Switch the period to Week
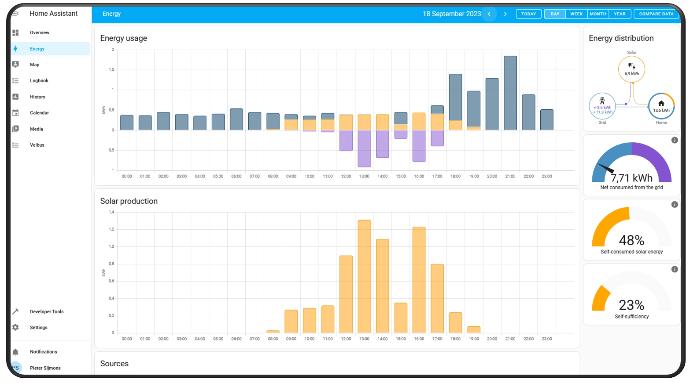The width and height of the screenshot is (690, 383). point(576,14)
